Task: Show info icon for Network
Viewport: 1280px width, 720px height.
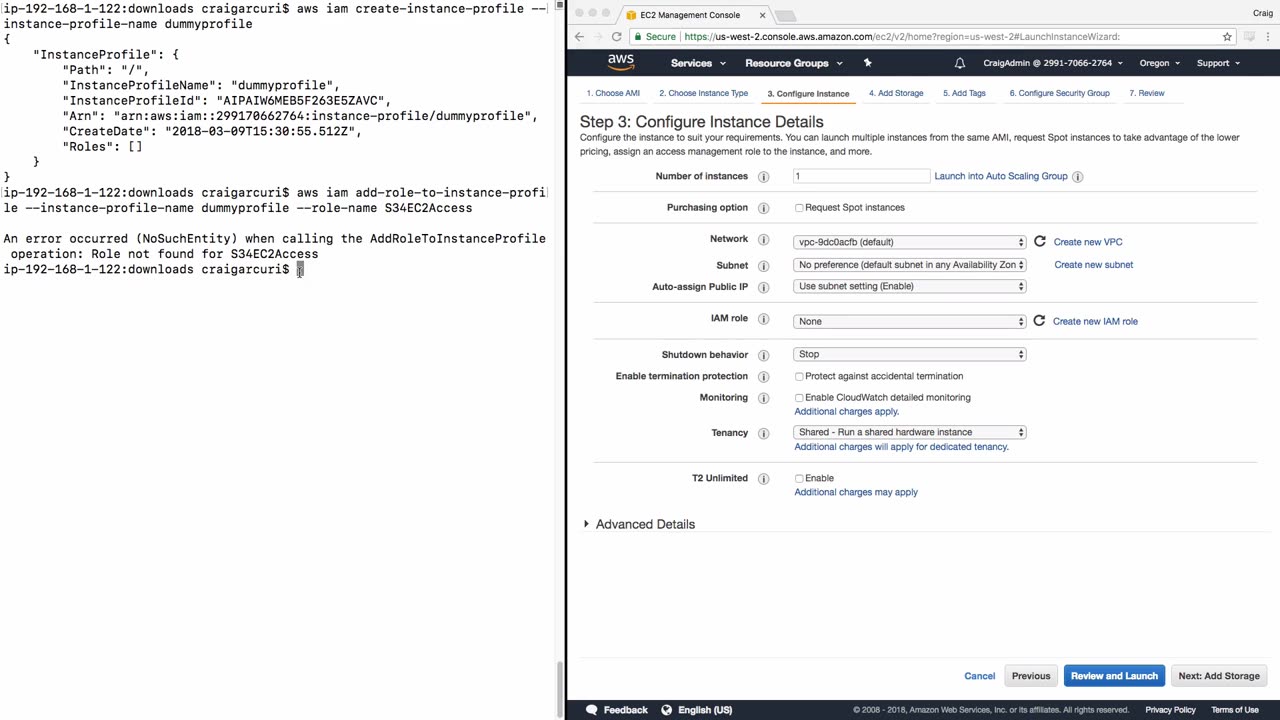Action: tap(763, 240)
